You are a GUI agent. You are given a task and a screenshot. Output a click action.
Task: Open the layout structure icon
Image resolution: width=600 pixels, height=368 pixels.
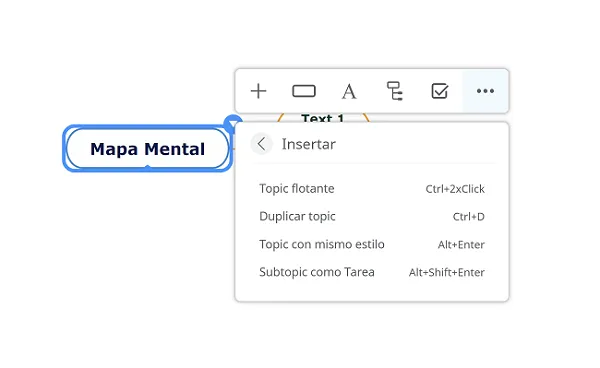[395, 91]
